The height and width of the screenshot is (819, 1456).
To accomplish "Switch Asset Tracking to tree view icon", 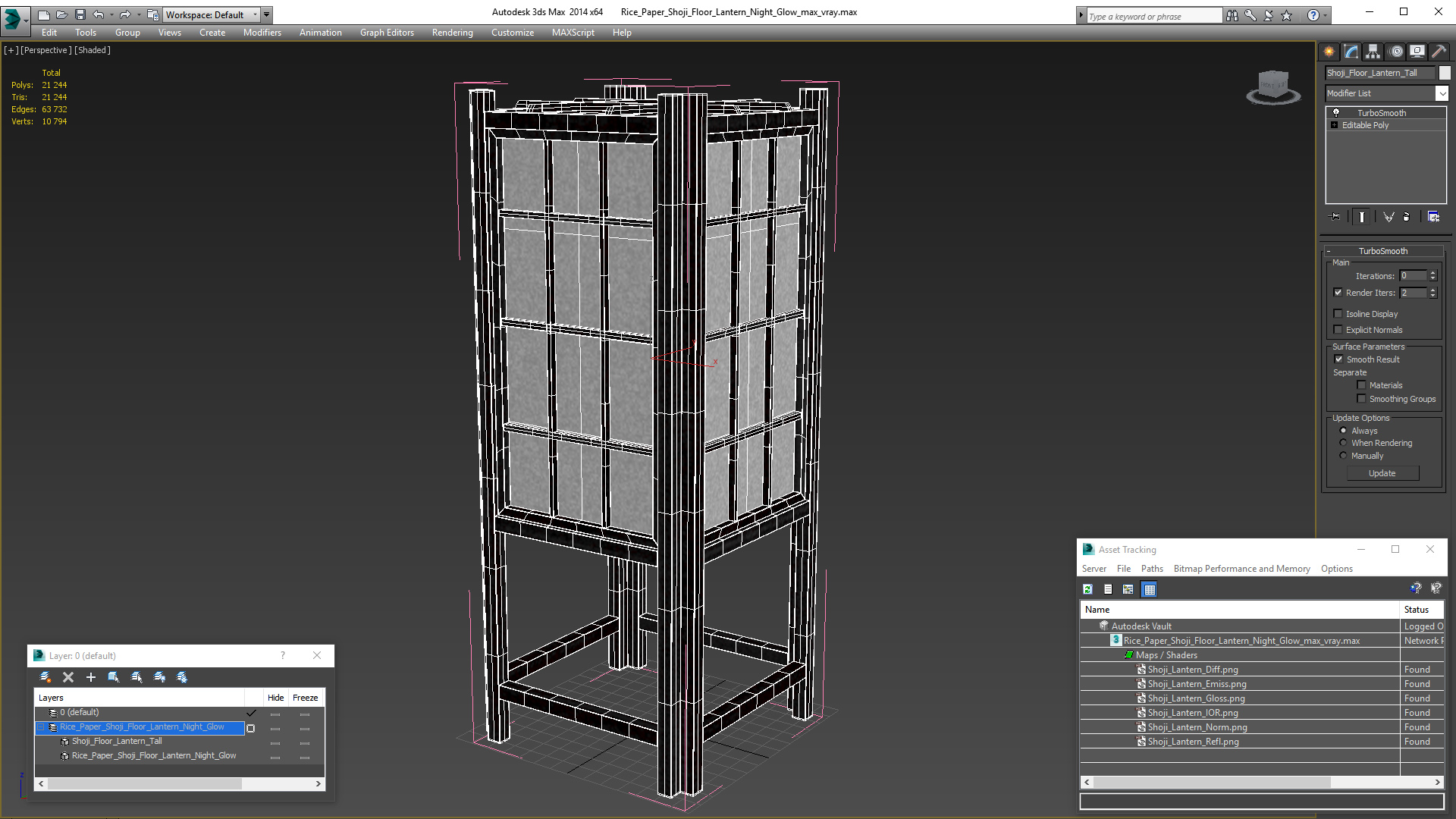I will [1128, 589].
